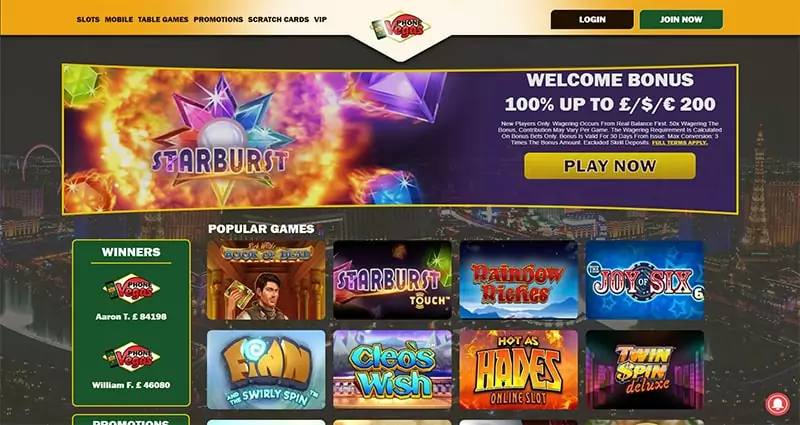Launch the Book of Dead game

pos(266,280)
